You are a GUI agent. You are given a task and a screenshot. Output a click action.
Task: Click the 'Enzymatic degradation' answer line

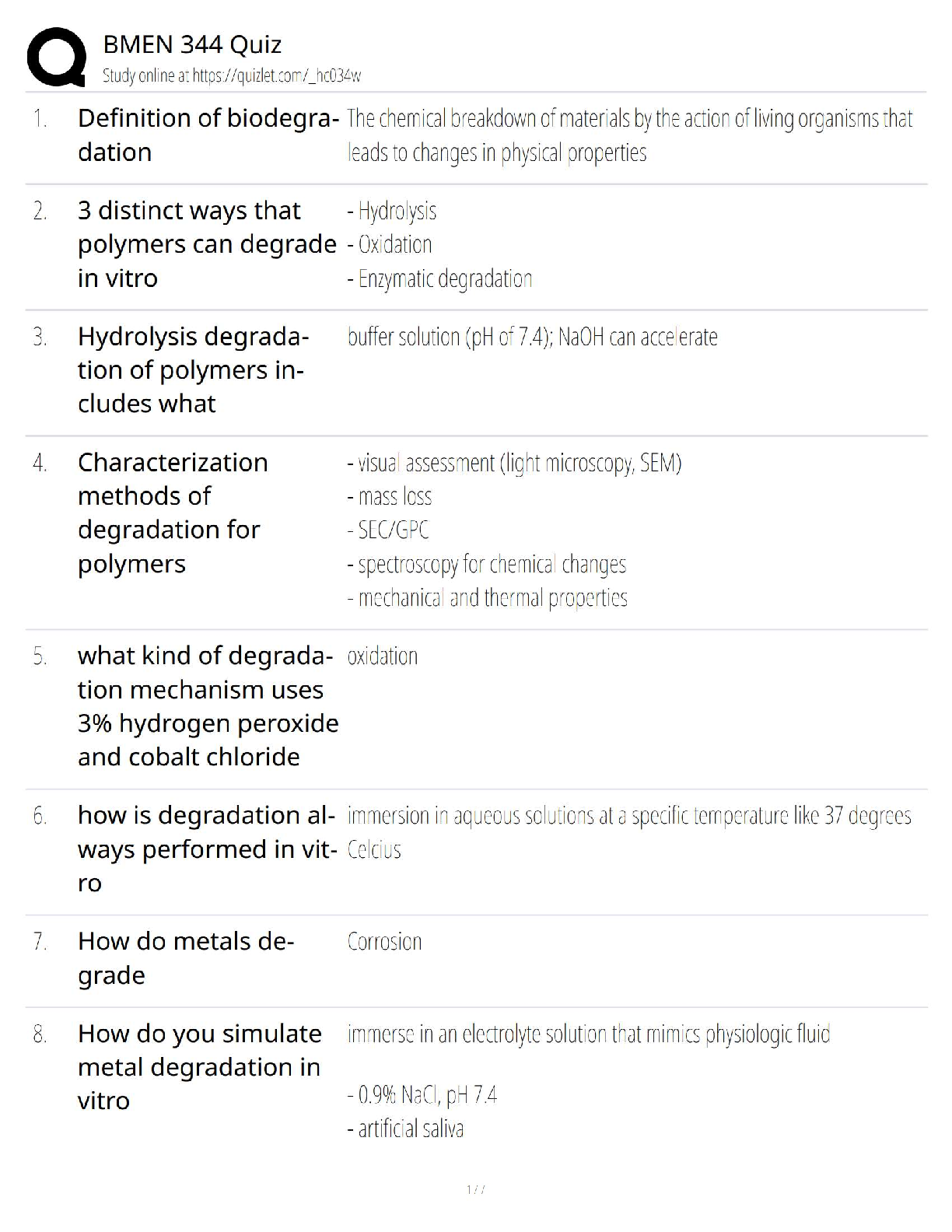[x=440, y=278]
